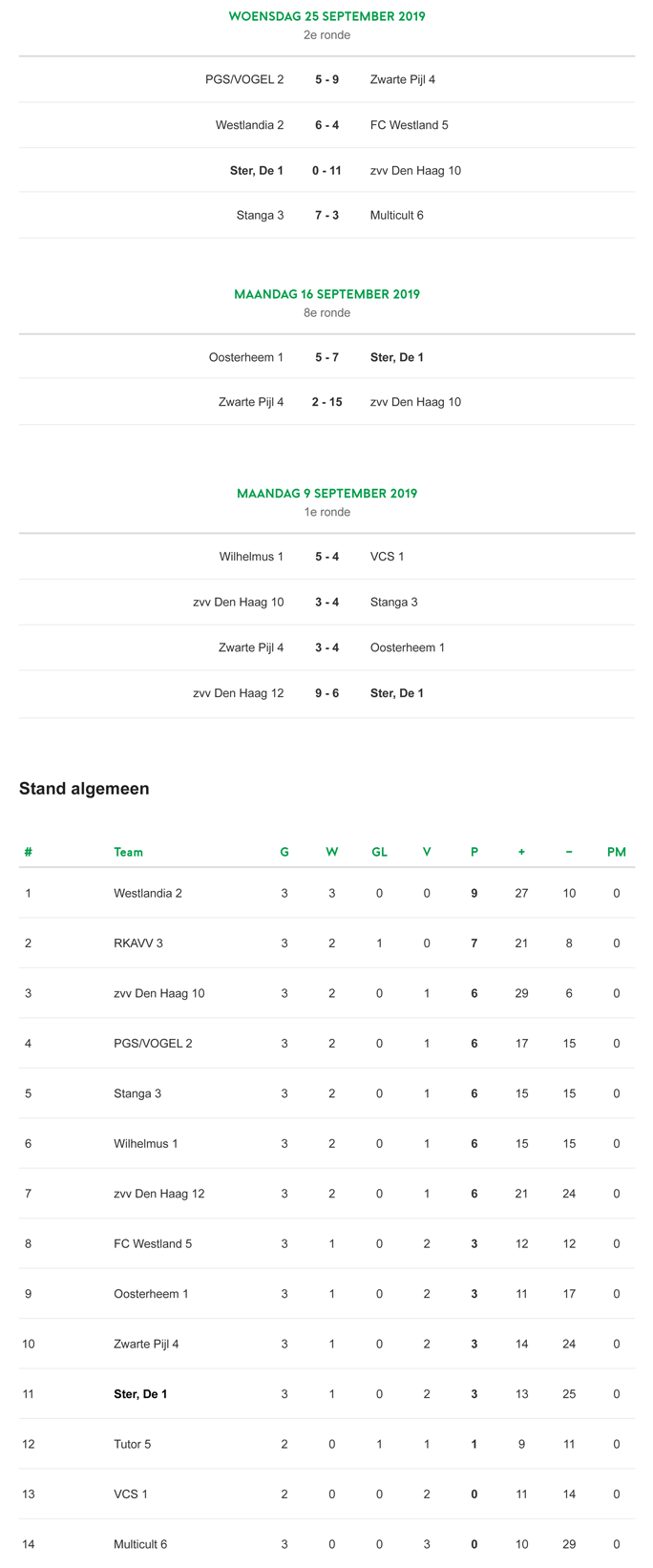The width and height of the screenshot is (653, 1568).
Task: Open PGS/VOGEL 2 versus Zwarte Pijl 4 match
Action: (x=326, y=79)
